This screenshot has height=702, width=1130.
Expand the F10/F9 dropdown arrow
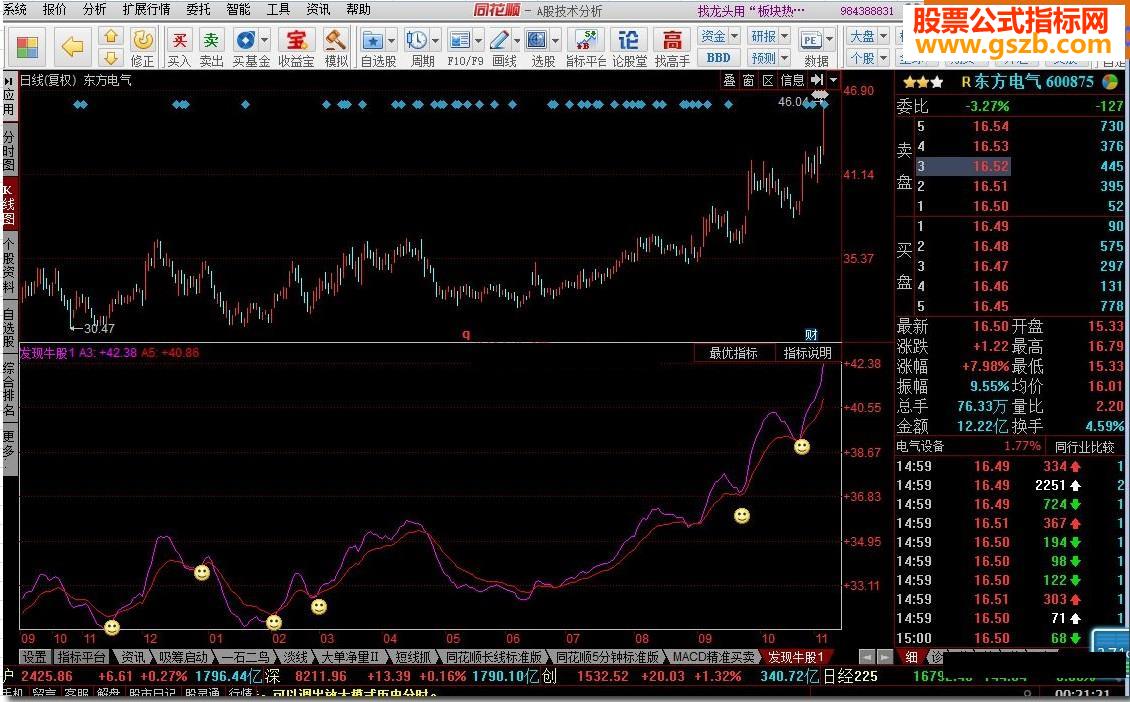point(478,40)
